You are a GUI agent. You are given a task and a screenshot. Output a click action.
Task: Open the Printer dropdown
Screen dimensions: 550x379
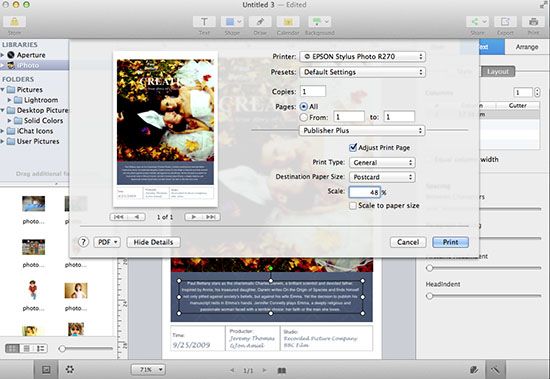[x=363, y=56]
